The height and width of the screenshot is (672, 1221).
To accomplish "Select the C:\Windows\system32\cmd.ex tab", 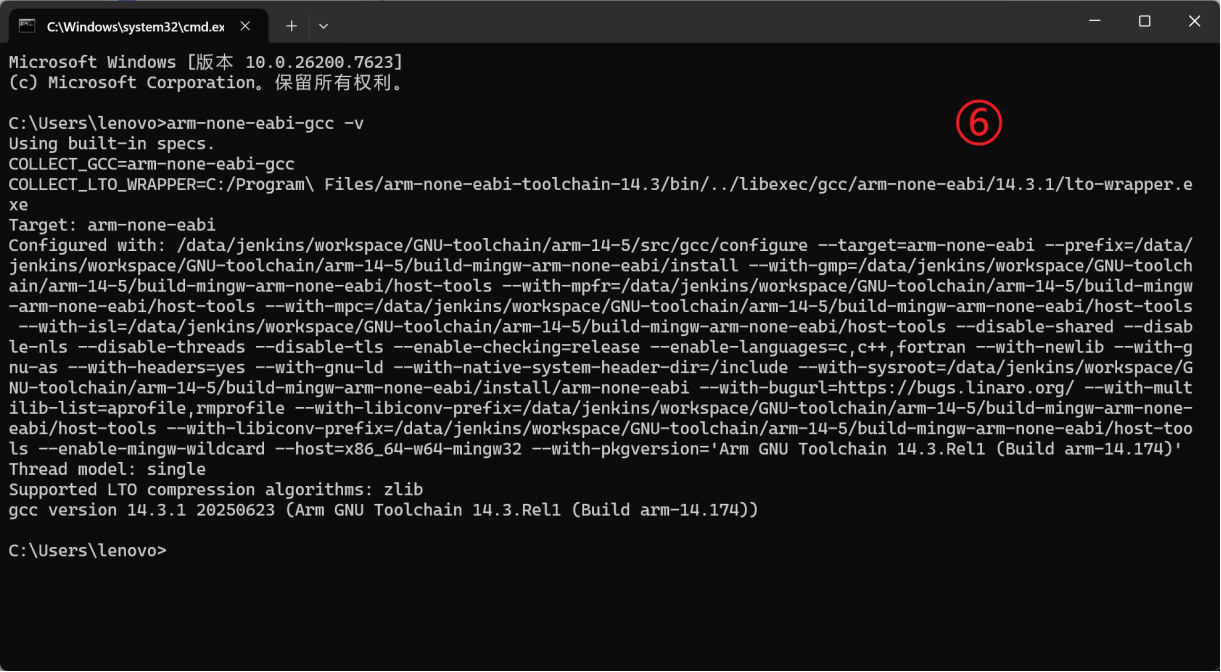I will tap(135, 26).
